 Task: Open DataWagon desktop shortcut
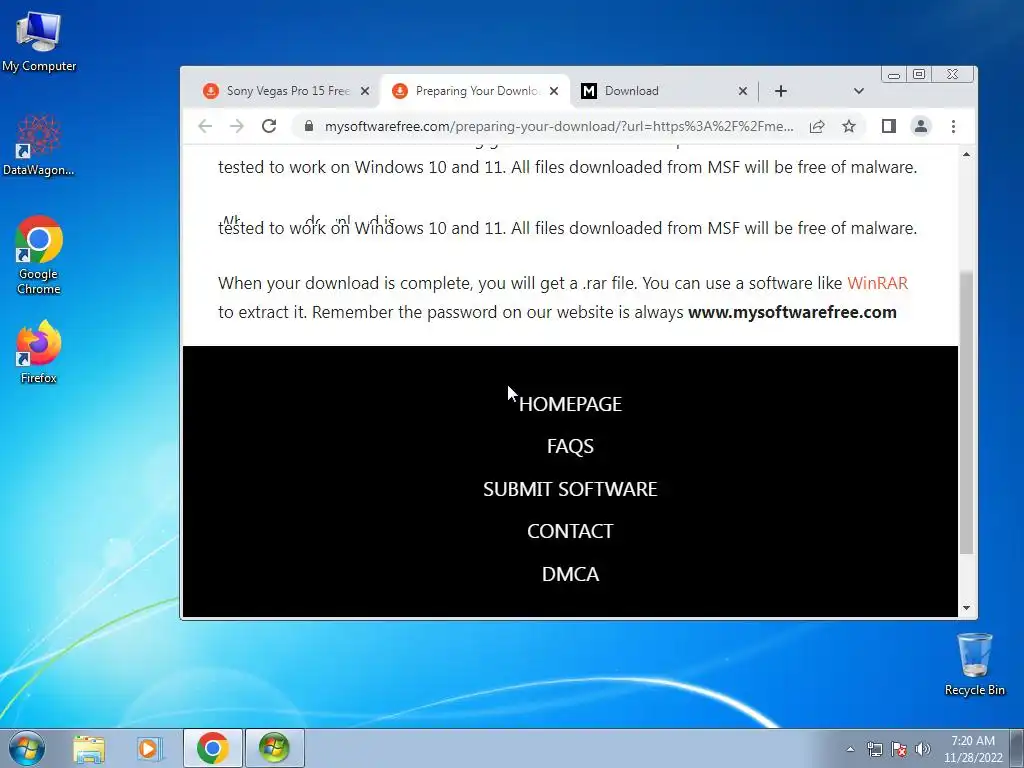(x=39, y=146)
